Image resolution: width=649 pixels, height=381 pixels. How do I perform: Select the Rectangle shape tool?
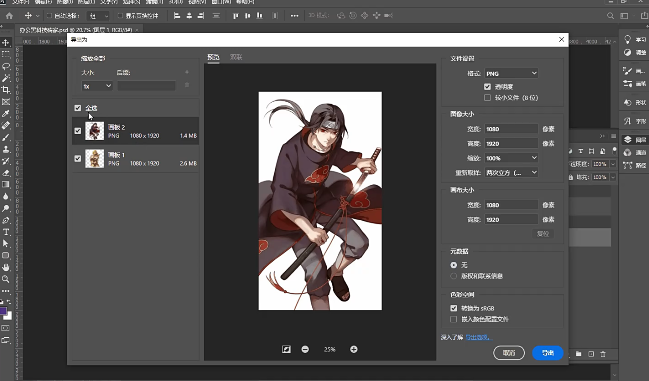[6, 256]
